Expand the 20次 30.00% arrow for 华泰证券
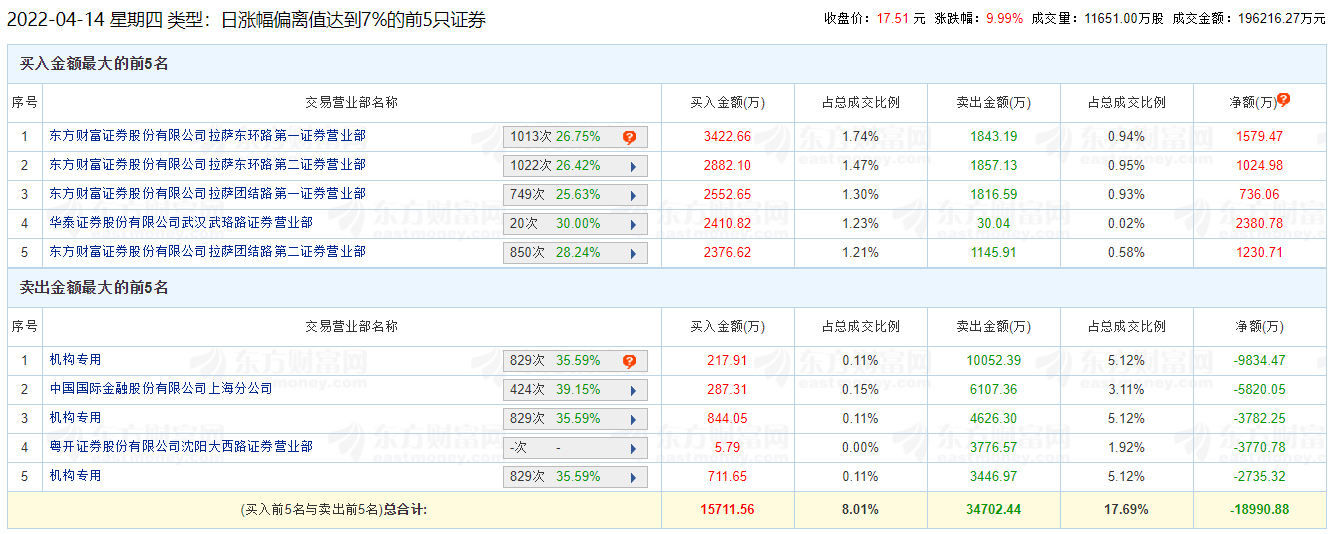The height and width of the screenshot is (534, 1333). 633,225
